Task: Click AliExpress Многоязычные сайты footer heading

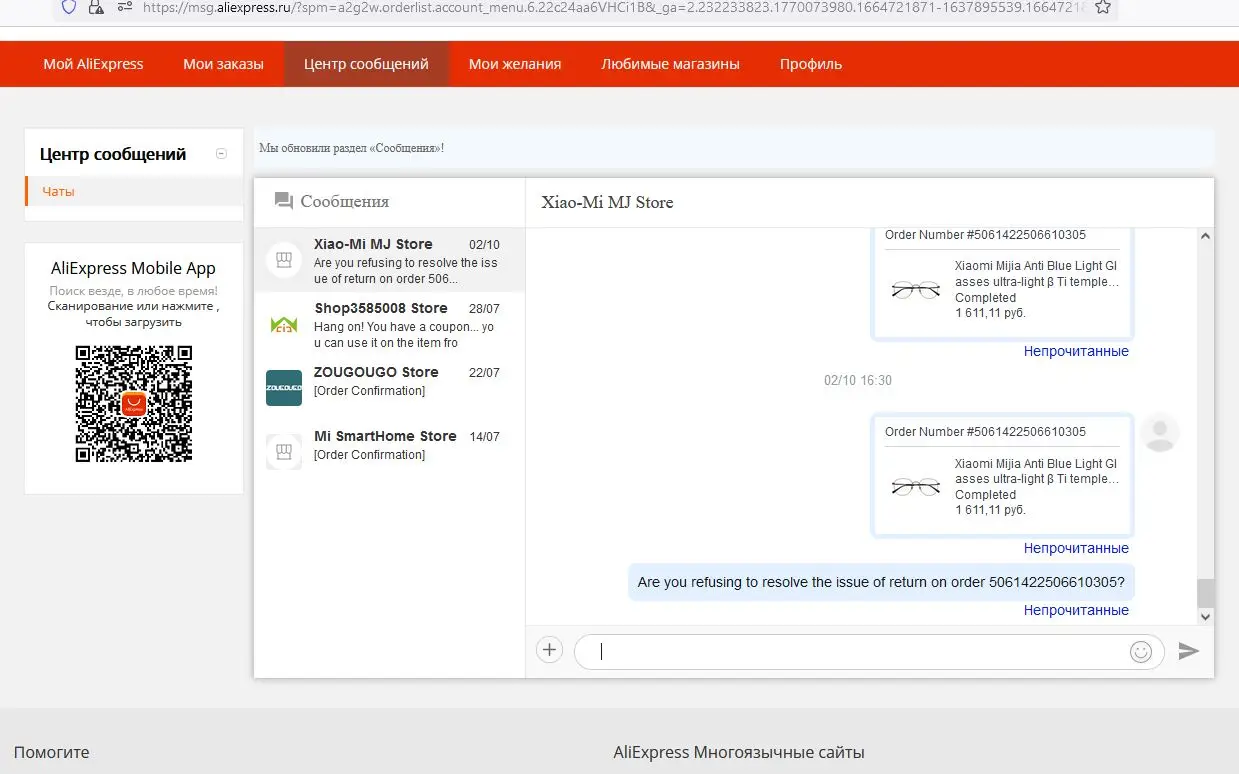Action: point(739,752)
